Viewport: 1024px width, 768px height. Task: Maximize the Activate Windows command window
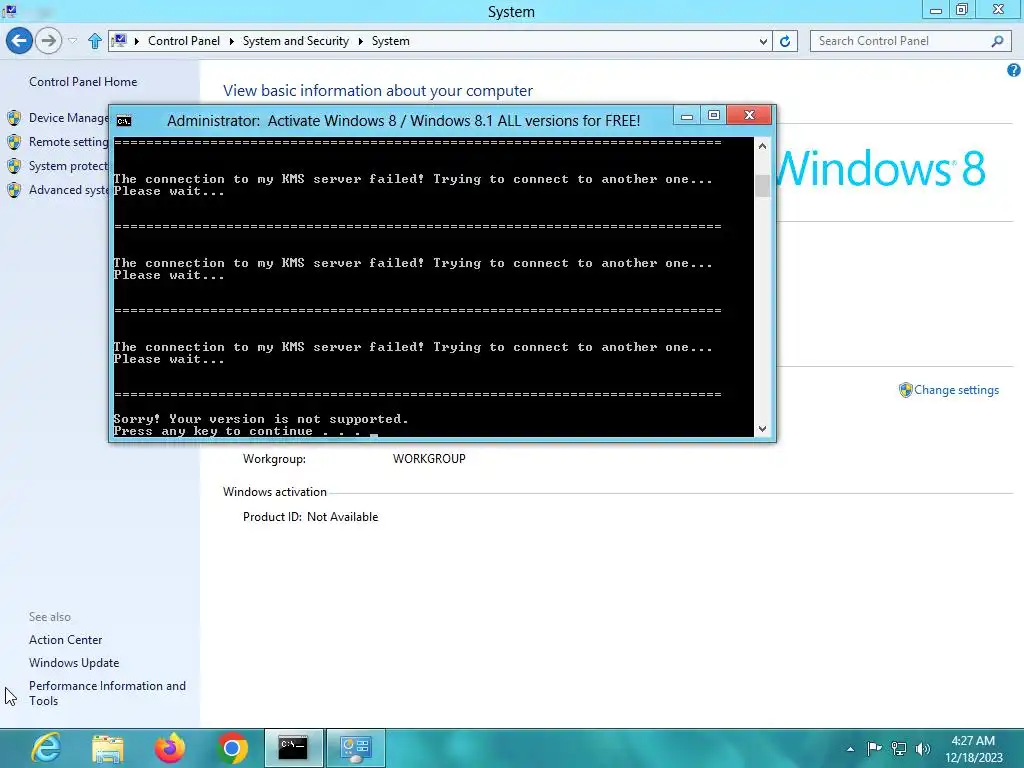click(714, 116)
